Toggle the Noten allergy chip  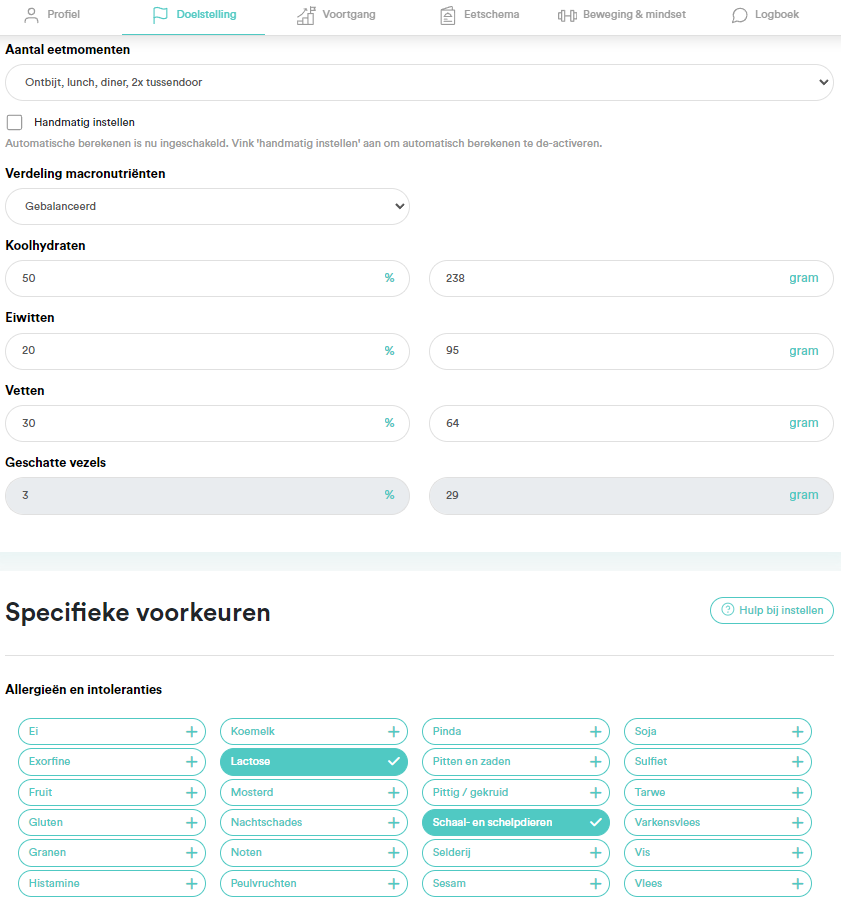pos(313,853)
